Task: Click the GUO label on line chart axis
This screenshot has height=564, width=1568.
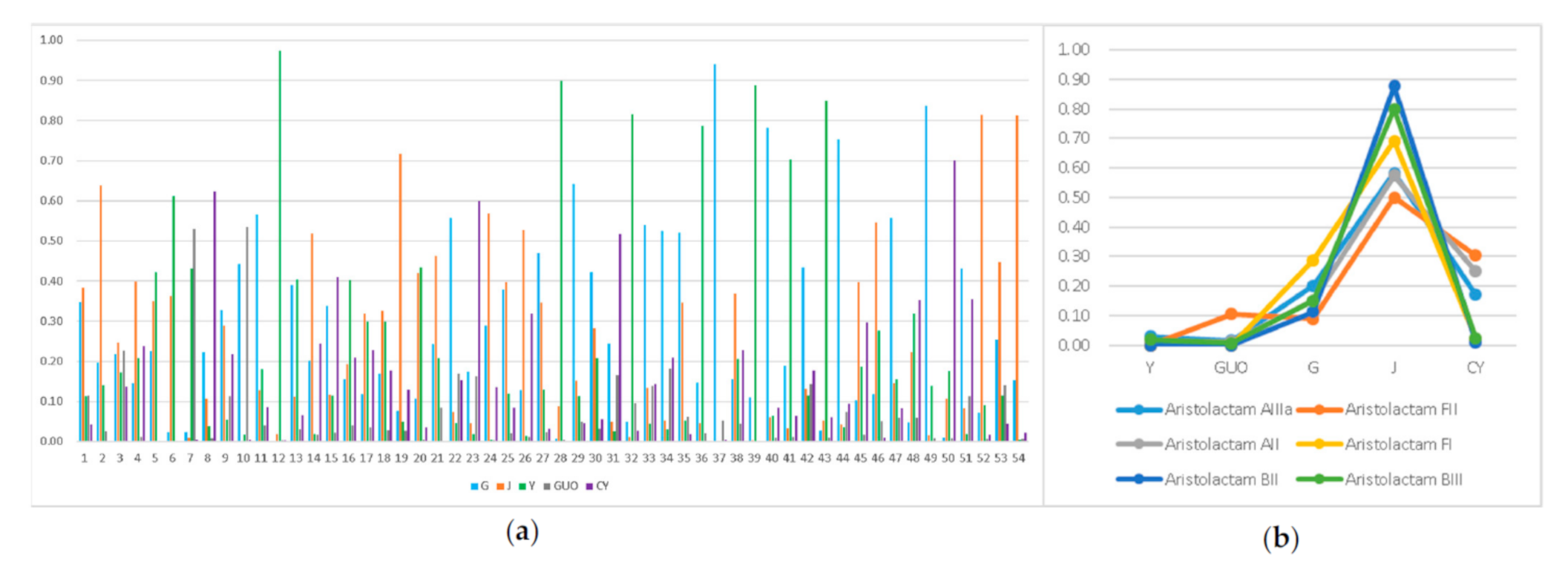Action: point(1231,368)
